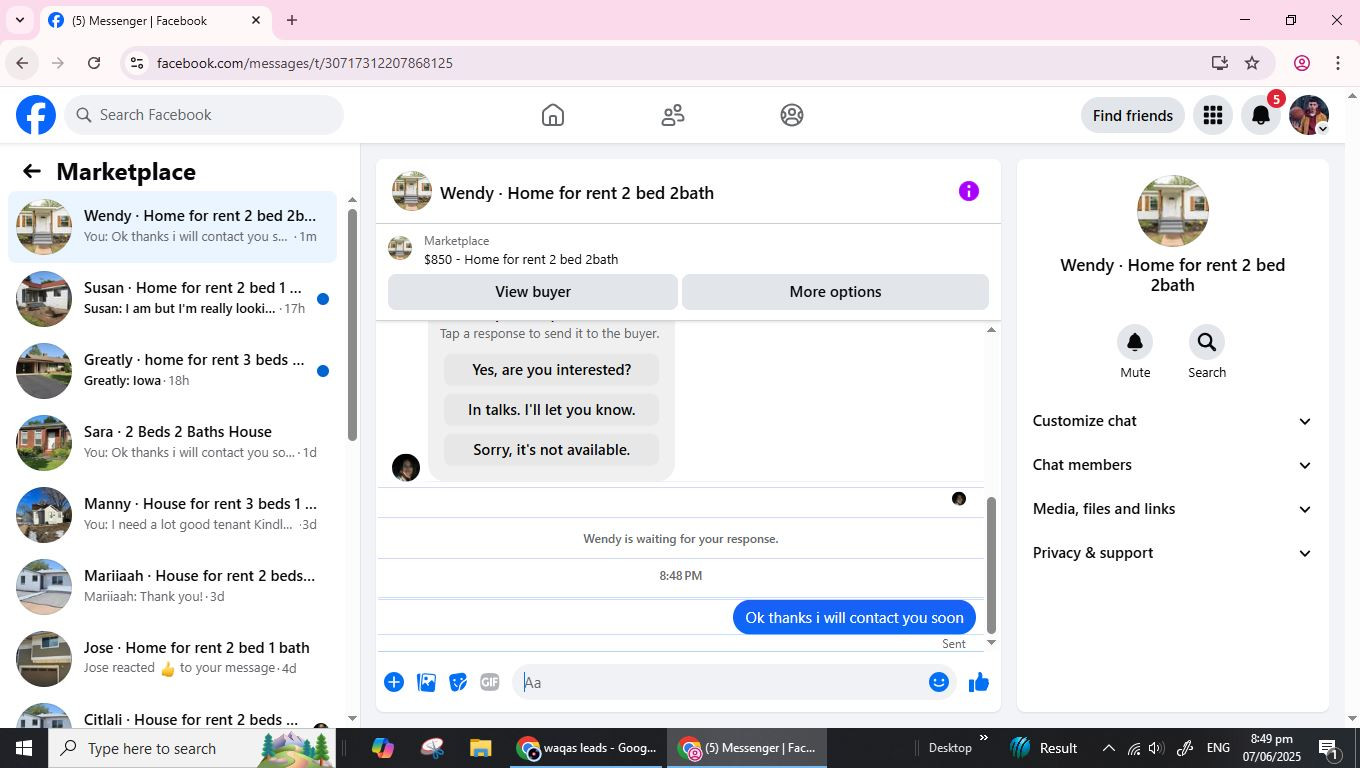
Task: Choose a sticker in the composer
Action: pyautogui.click(x=458, y=682)
